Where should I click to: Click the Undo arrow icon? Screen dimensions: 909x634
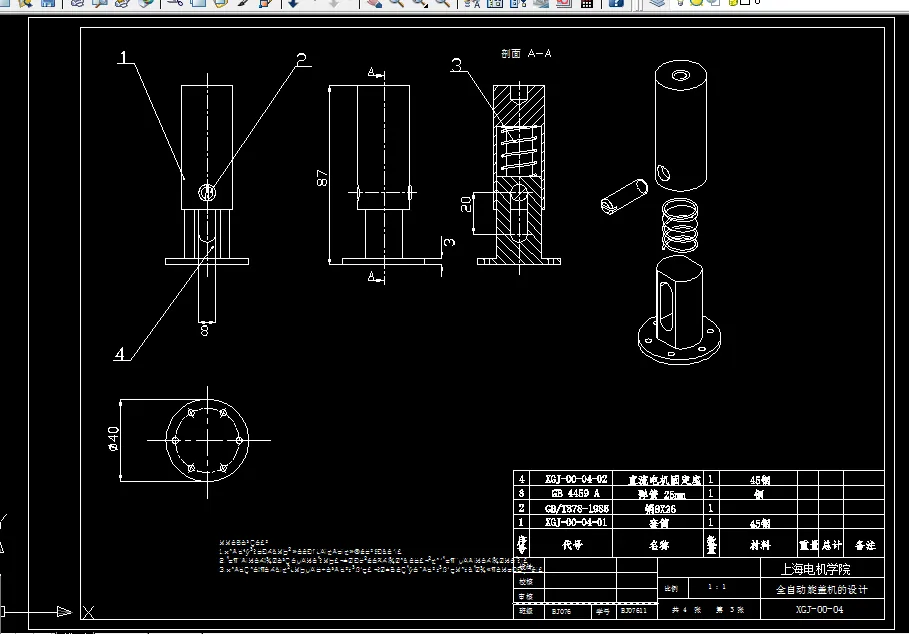294,2
